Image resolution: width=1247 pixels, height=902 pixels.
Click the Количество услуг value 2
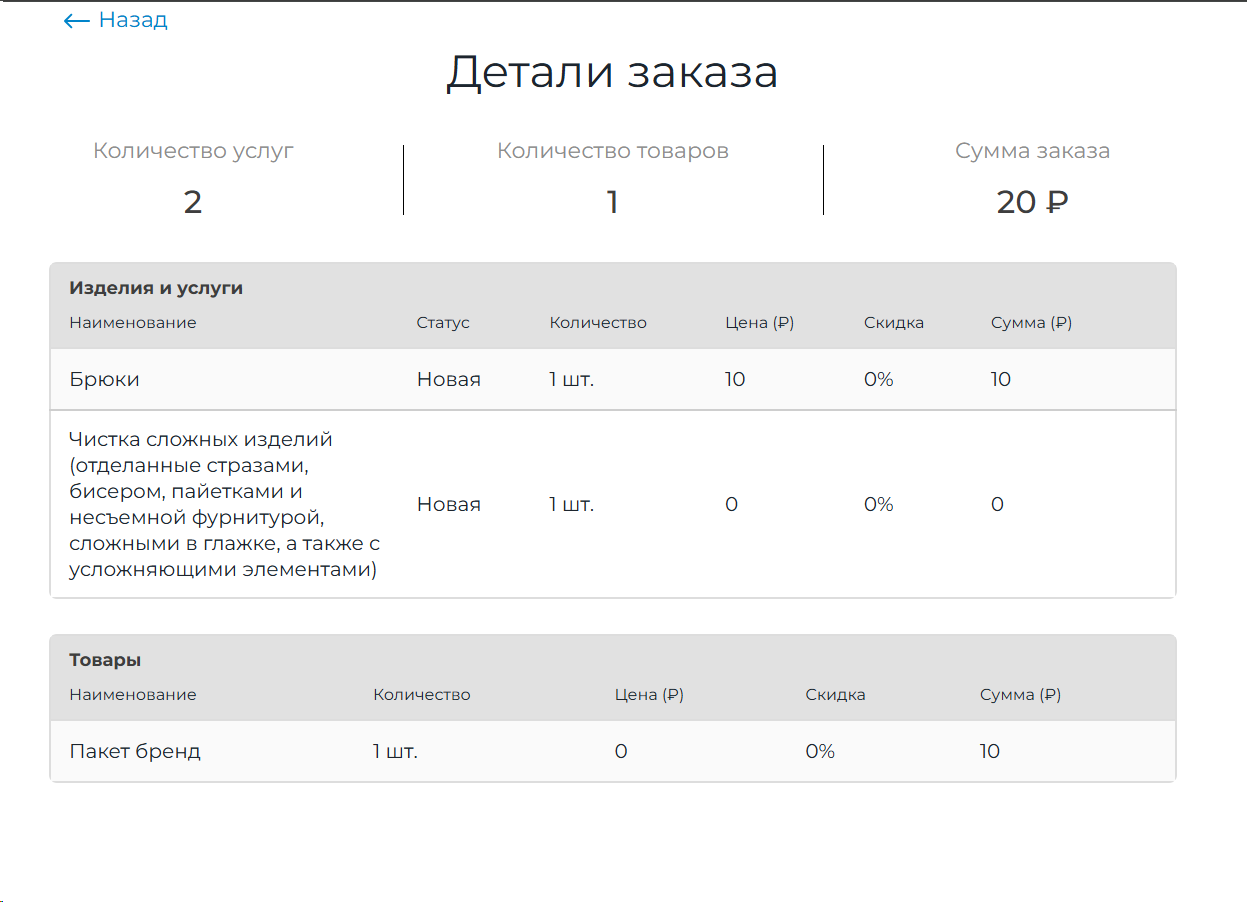[x=193, y=202]
